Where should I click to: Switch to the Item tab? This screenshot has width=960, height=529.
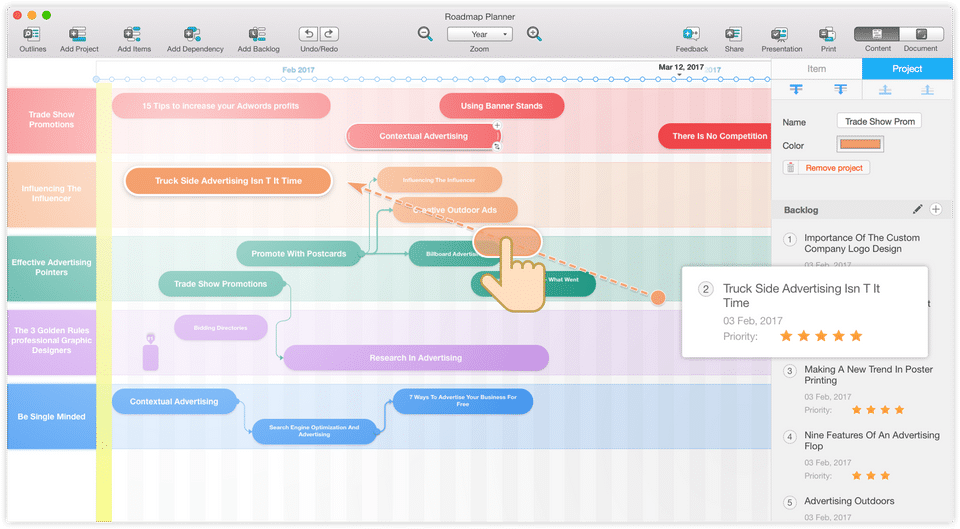pos(816,69)
